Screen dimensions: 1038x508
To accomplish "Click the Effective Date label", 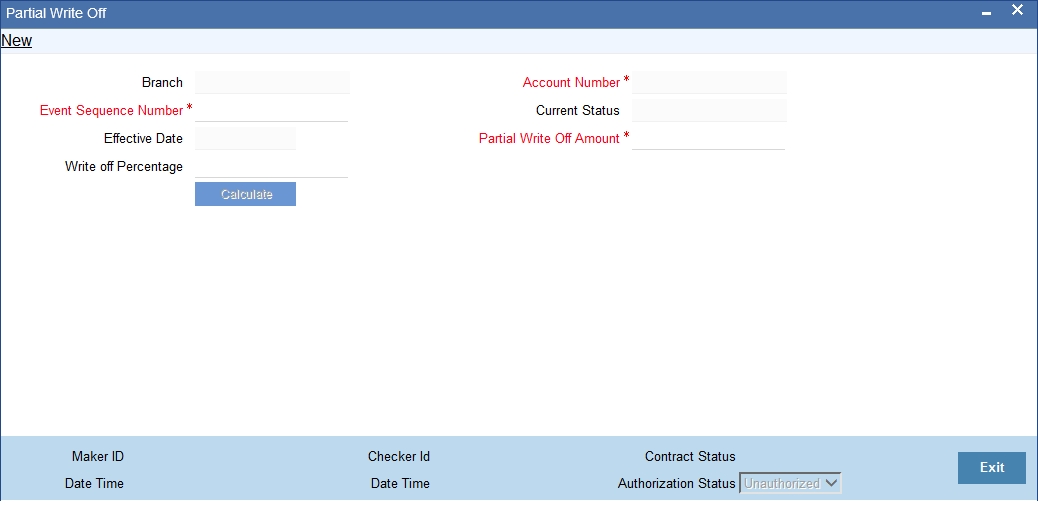I will (x=144, y=138).
